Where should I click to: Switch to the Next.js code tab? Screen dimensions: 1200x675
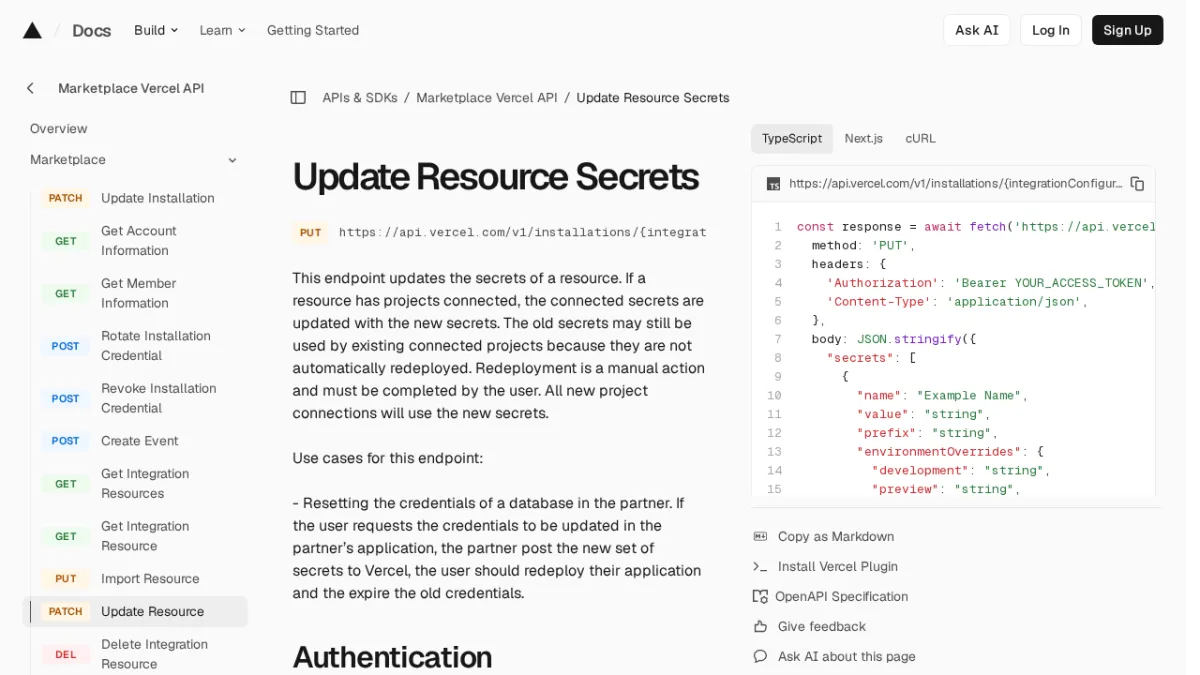[864, 139]
